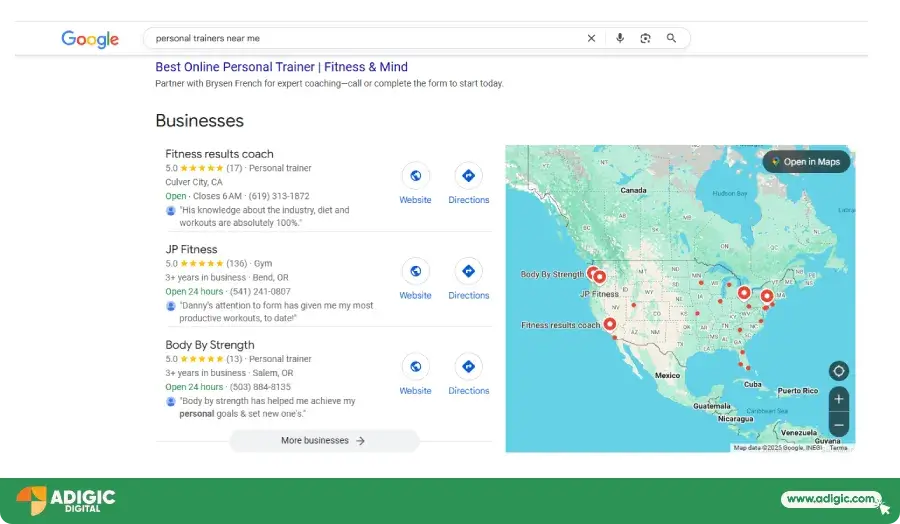This screenshot has height=524, width=900.
Task: Open website icon for JP Fitness
Action: click(x=416, y=271)
